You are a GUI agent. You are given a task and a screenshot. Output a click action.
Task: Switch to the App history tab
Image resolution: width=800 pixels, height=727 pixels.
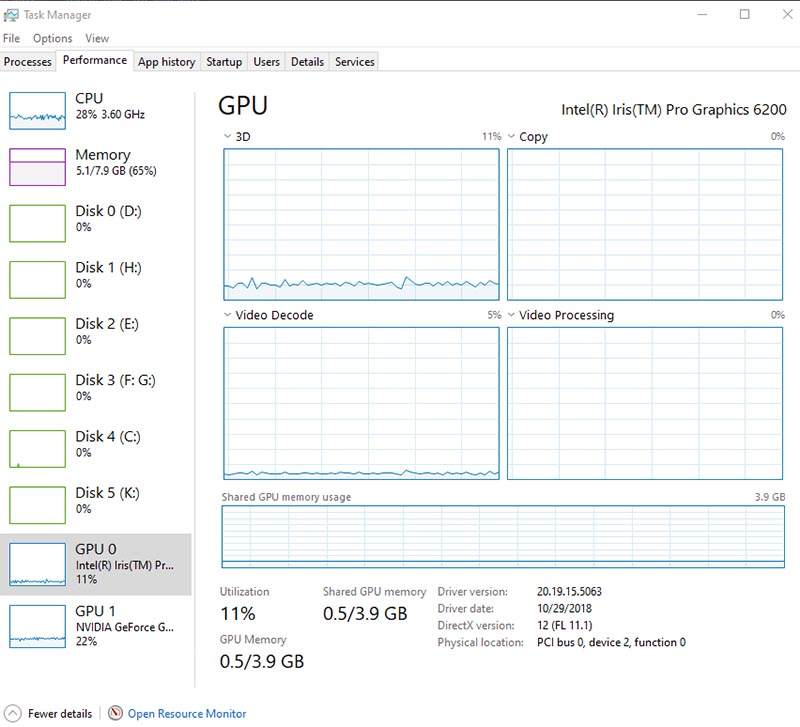167,62
